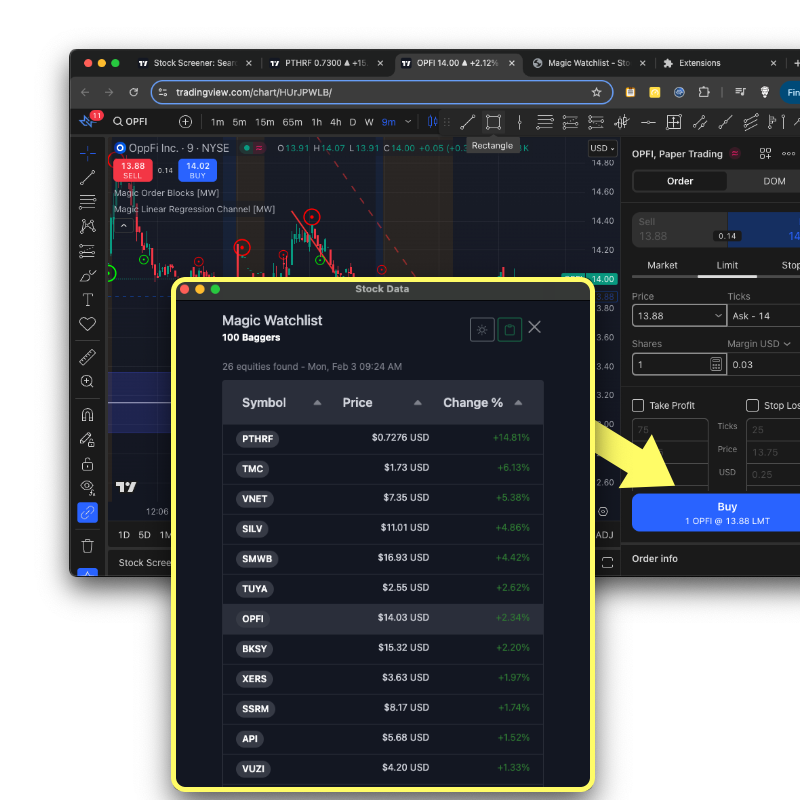Click the blue Buy 1 OPFI button
Screen dimensions: 800x800
click(x=727, y=511)
